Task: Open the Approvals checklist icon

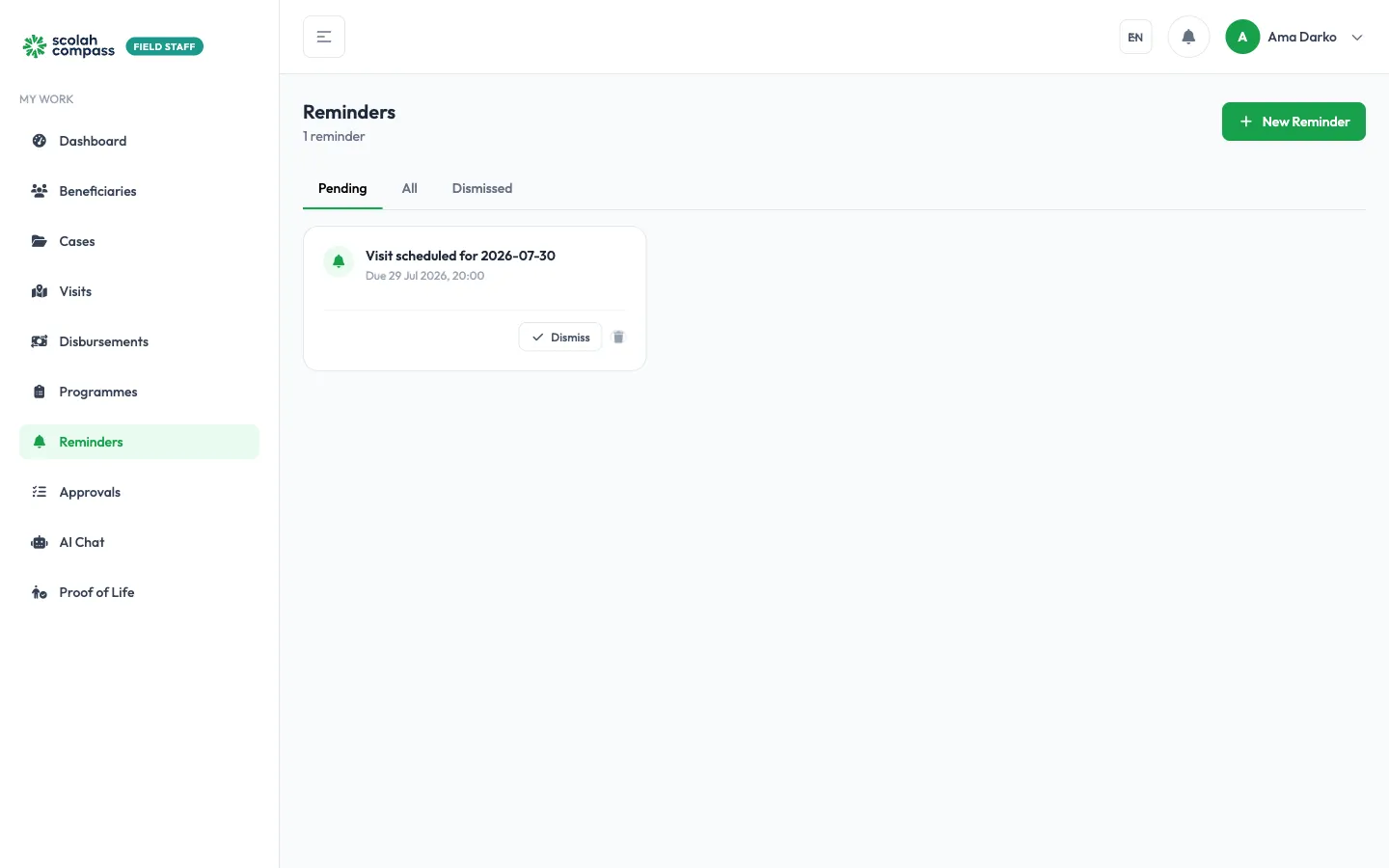Action: (40, 492)
